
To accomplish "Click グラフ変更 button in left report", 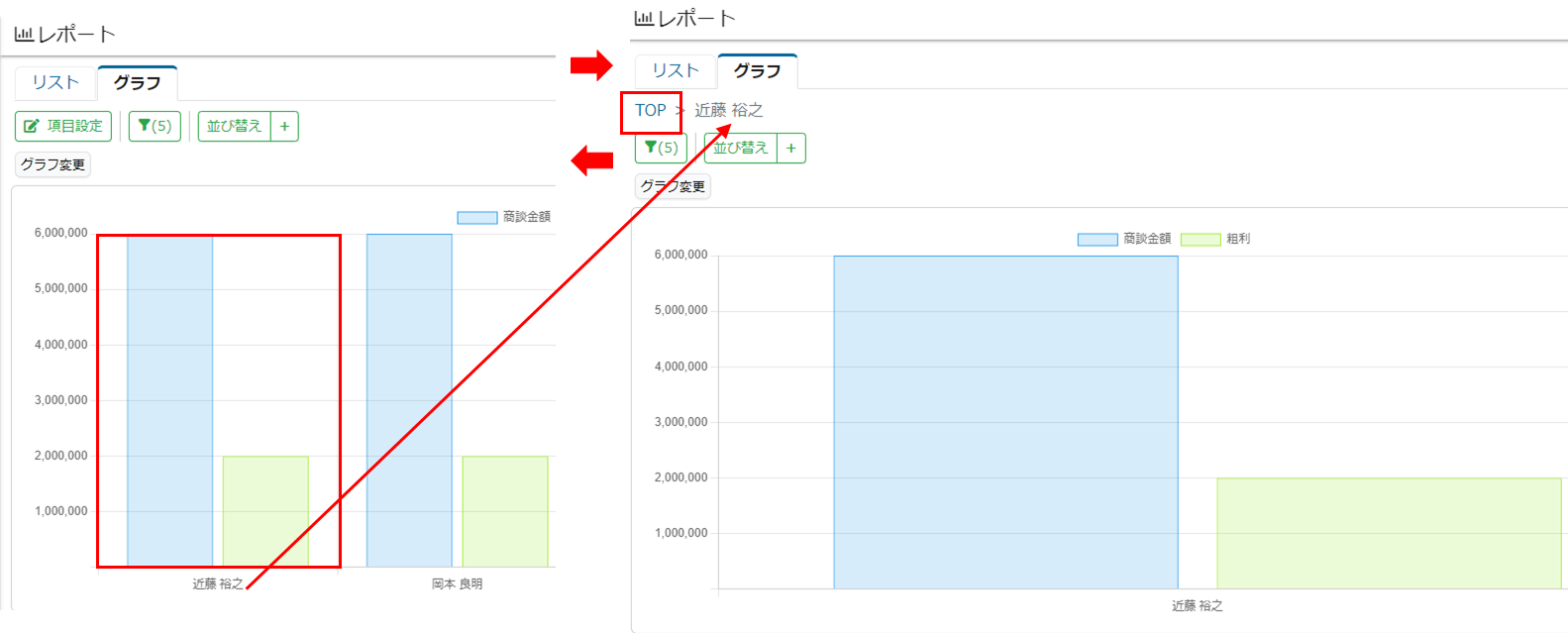I will (52, 164).
